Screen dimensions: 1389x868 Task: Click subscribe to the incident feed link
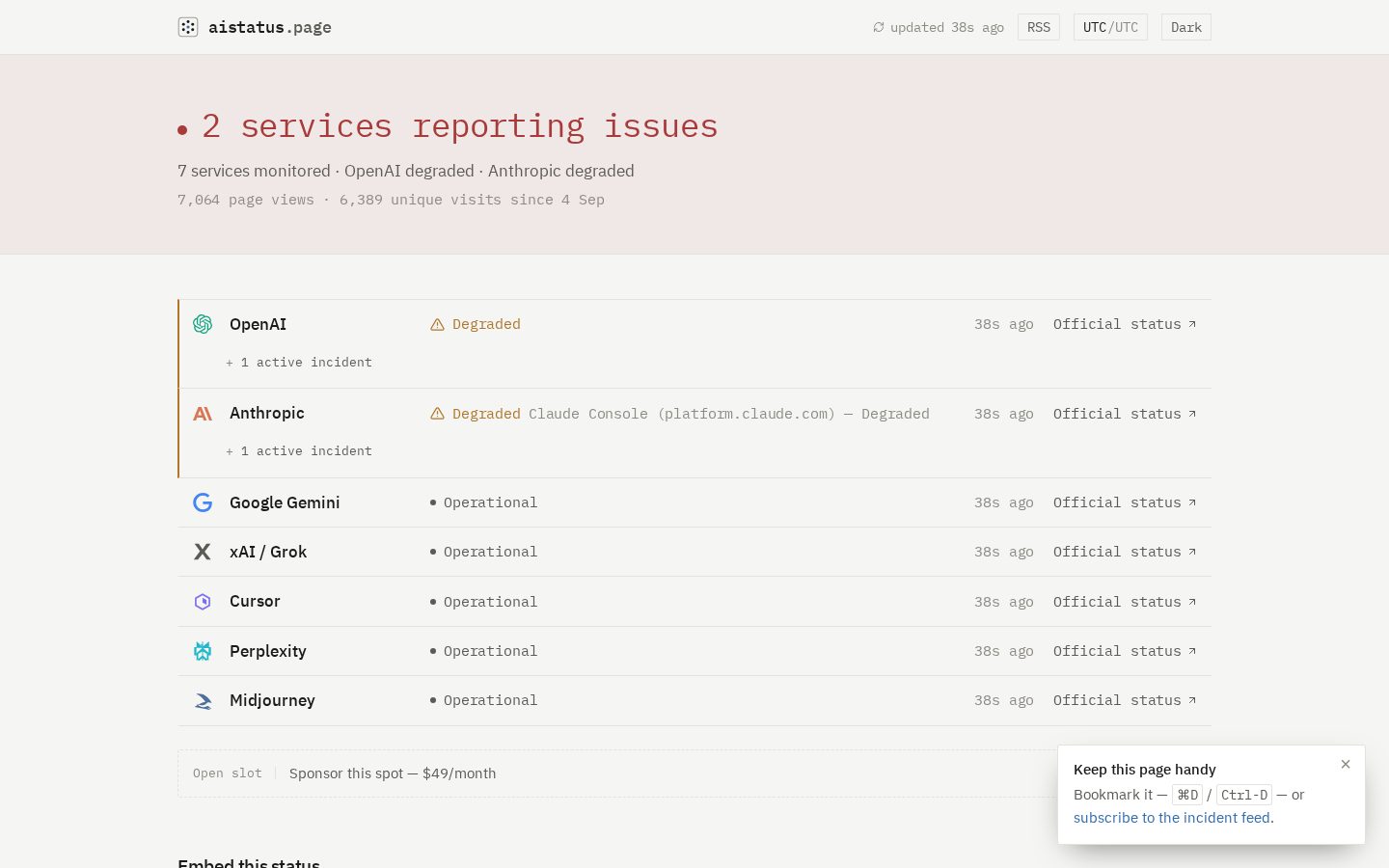[1172, 818]
